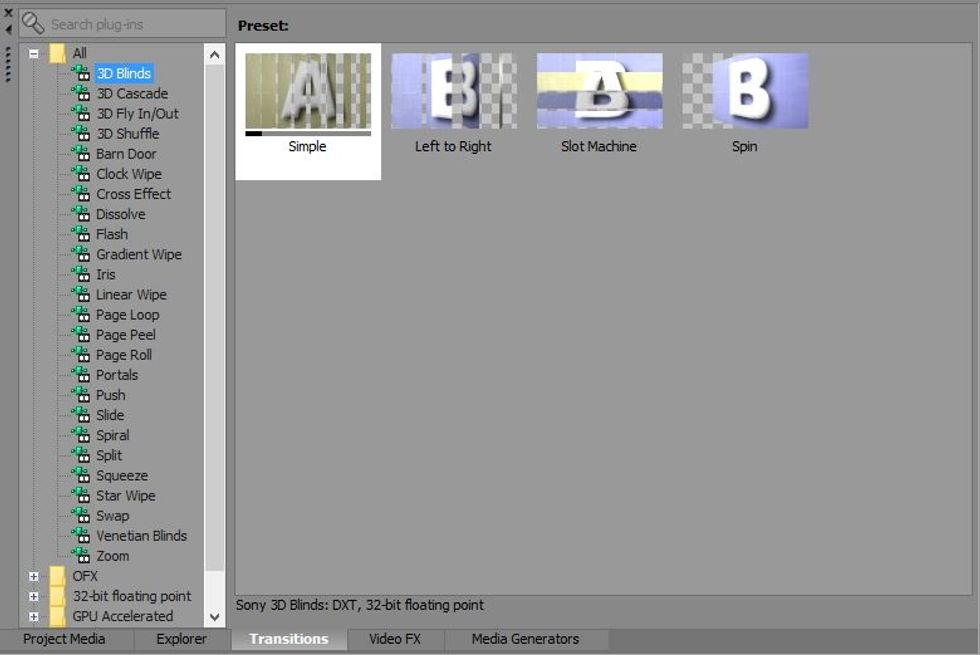Click the Venetian Blinds plug-in icon
Screen dimensions: 980x655
tap(80, 535)
